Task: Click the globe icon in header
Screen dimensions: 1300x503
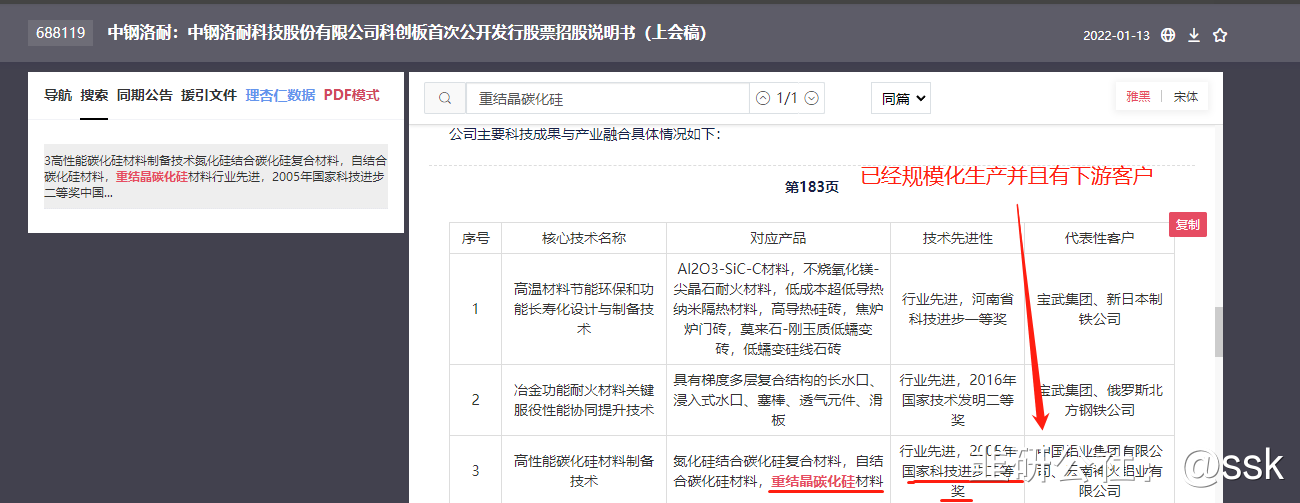Action: [x=1168, y=35]
